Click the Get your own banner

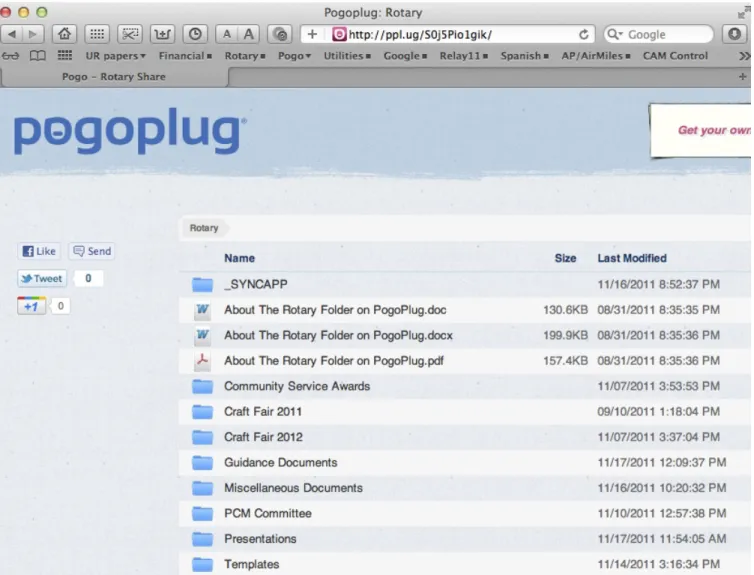point(700,130)
